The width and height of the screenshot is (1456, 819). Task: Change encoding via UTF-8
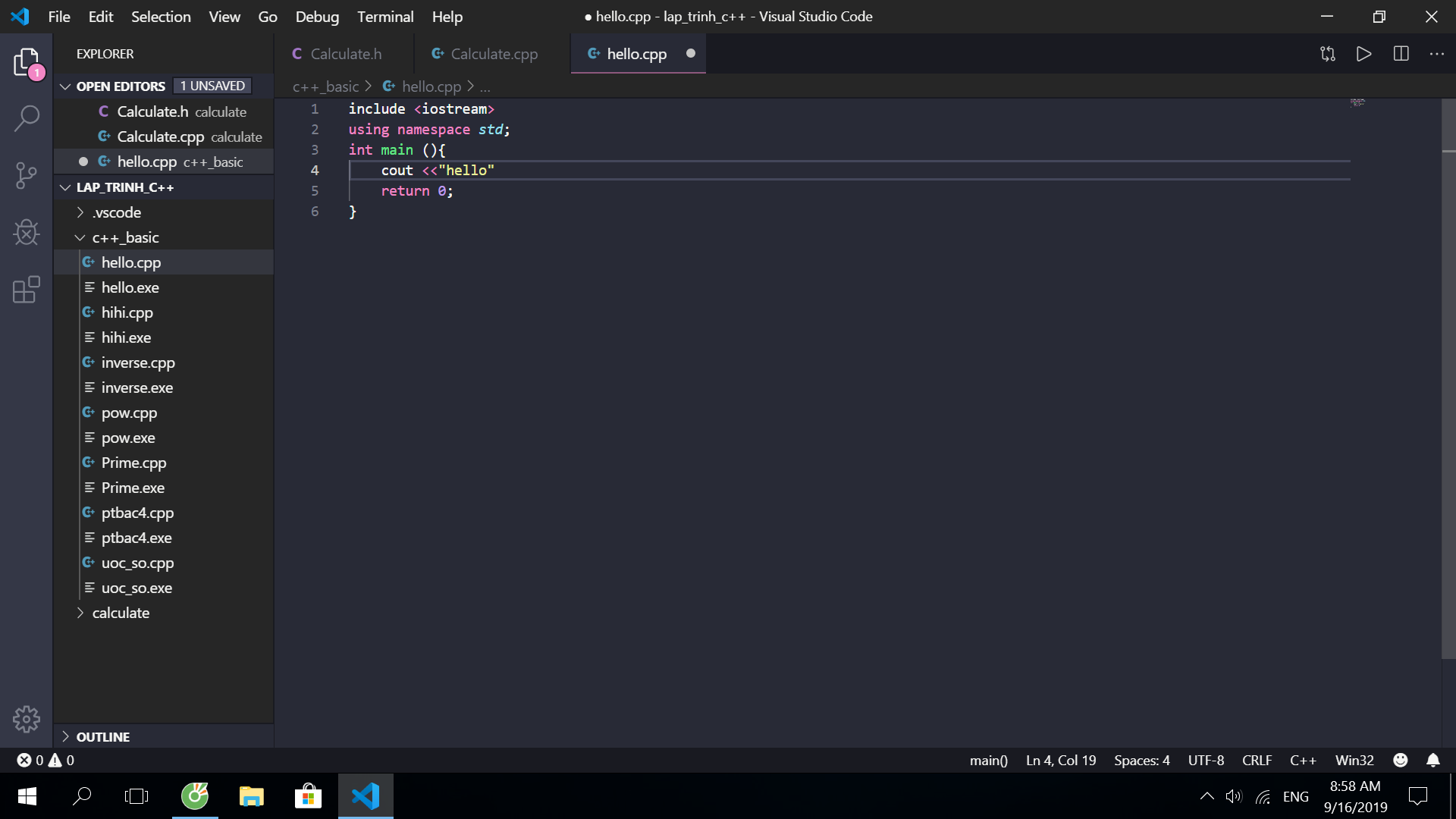click(1206, 760)
